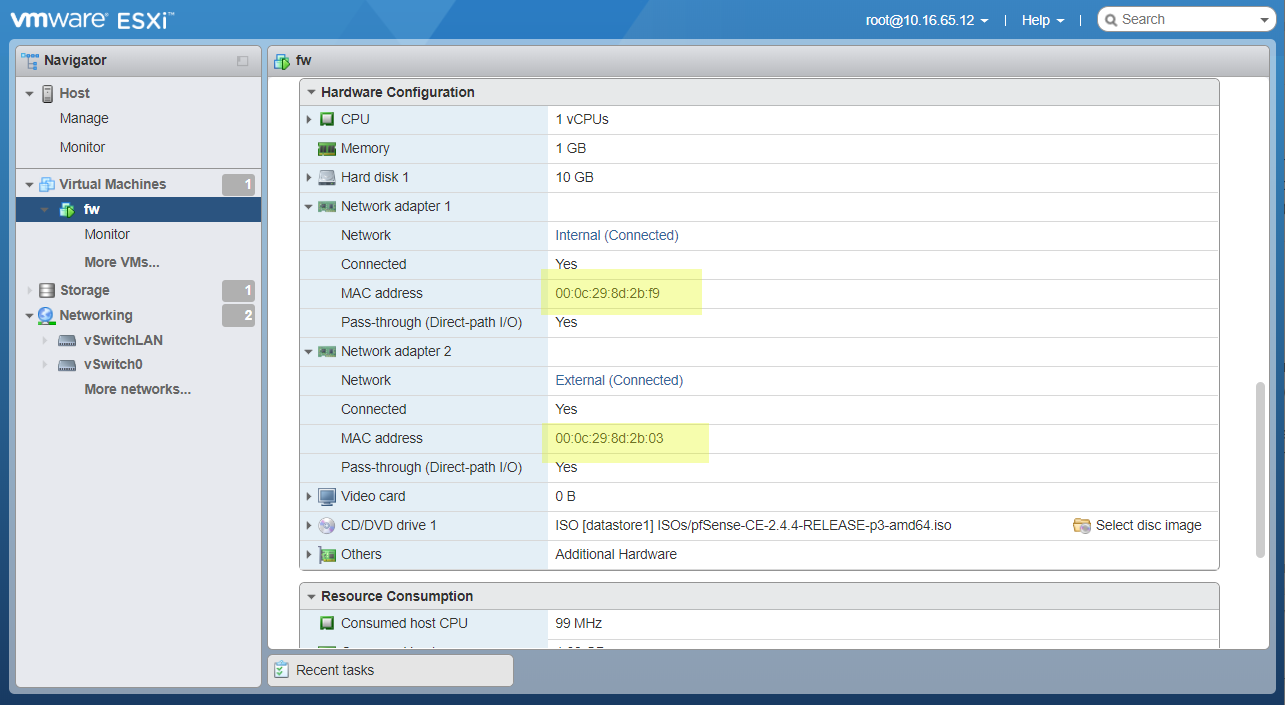Click the fw VM icon in header
This screenshot has width=1285, height=705.
point(282,60)
